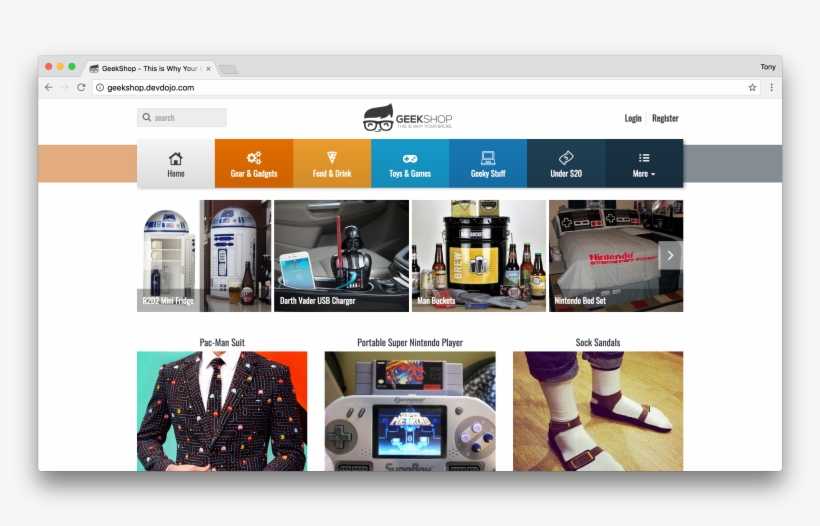Screen dimensions: 820x526
Task: Click the Login link
Action: pyautogui.click(x=633, y=118)
